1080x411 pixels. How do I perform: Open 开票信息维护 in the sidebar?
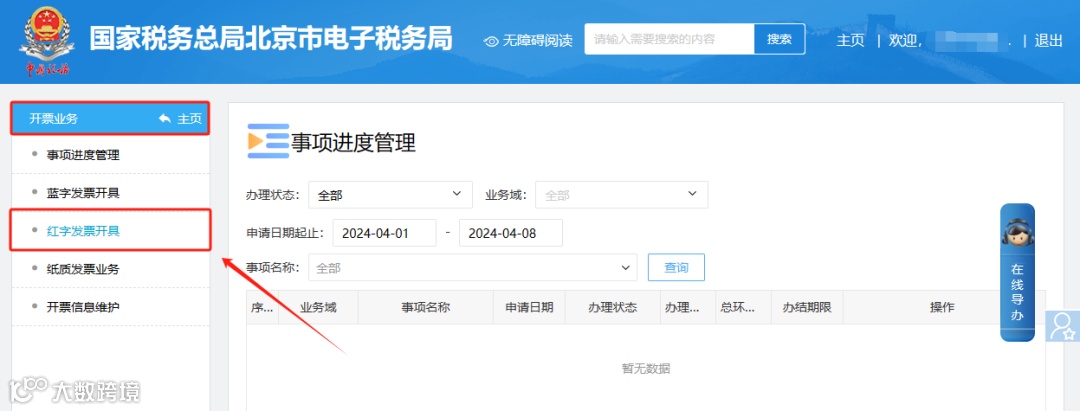(x=83, y=306)
